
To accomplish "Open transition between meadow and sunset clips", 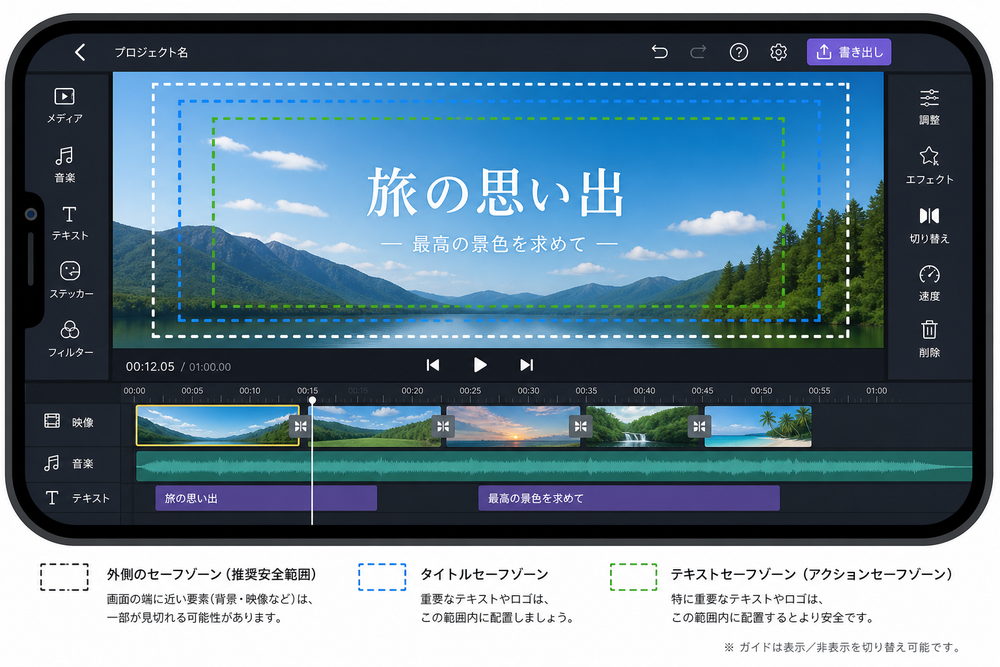I will click(x=443, y=426).
